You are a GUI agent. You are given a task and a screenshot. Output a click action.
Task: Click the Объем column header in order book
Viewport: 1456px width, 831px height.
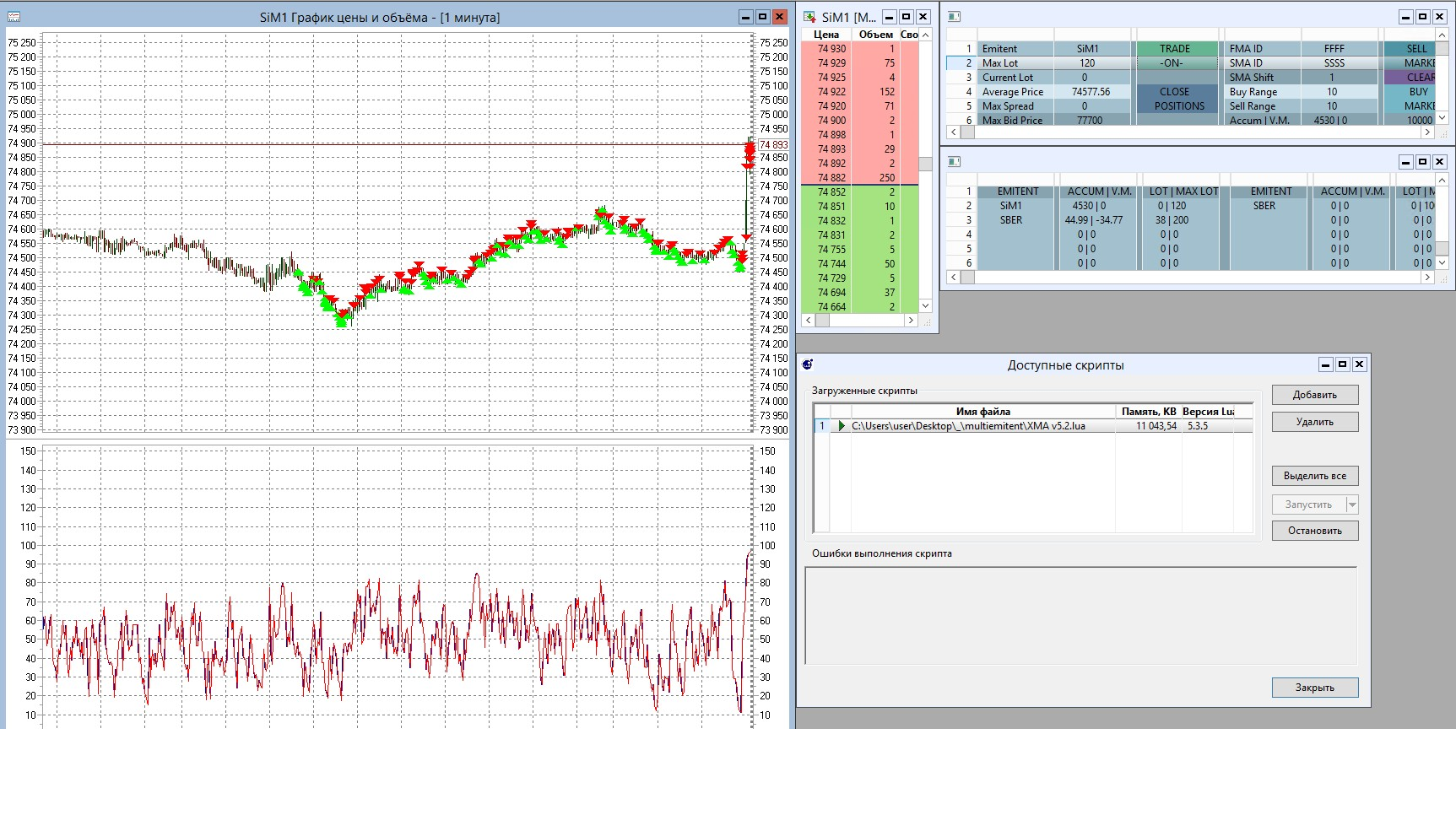pos(875,35)
